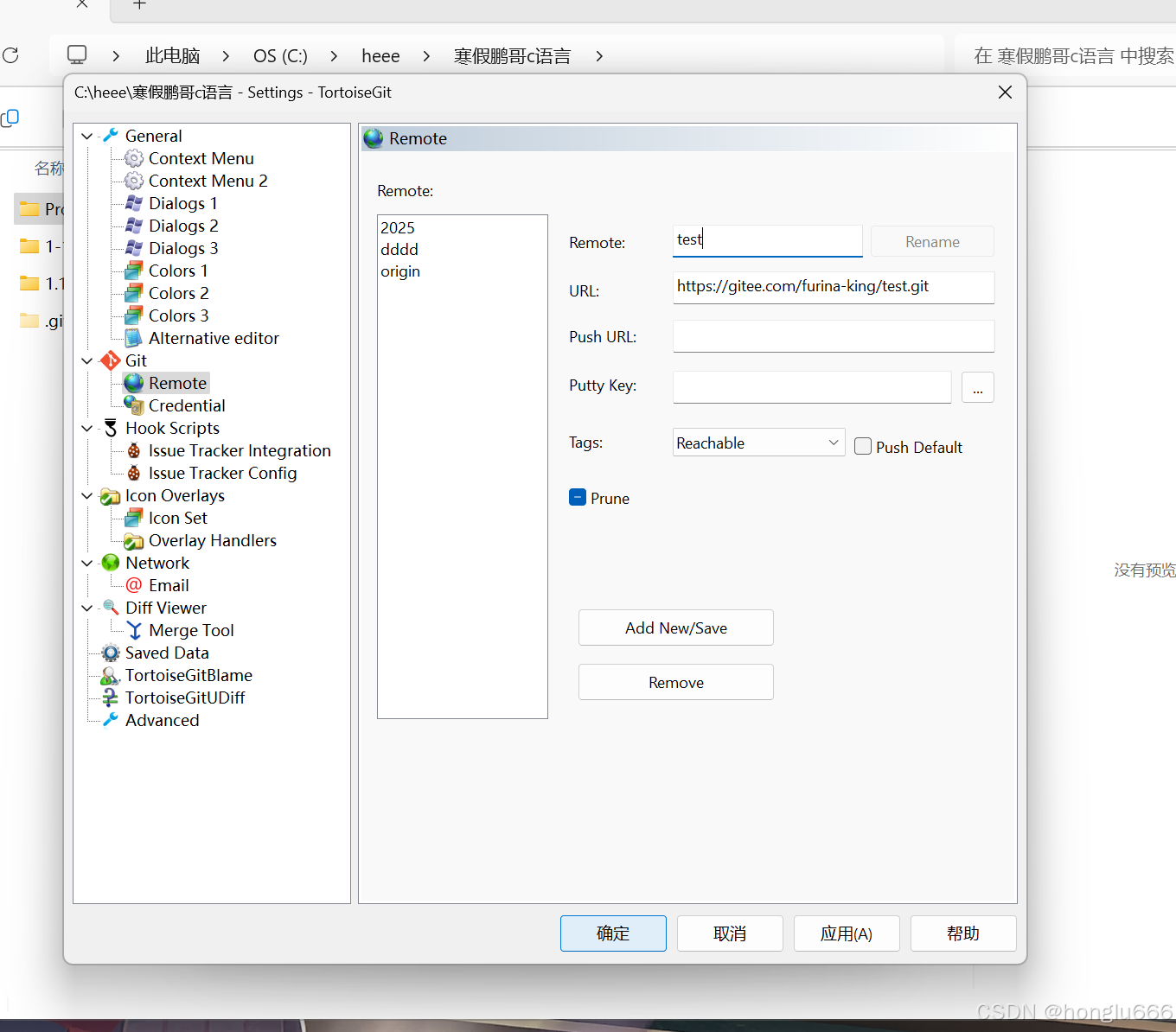1176x1032 pixels.
Task: Collapse the Hook Scripts tree node
Action: (x=87, y=428)
